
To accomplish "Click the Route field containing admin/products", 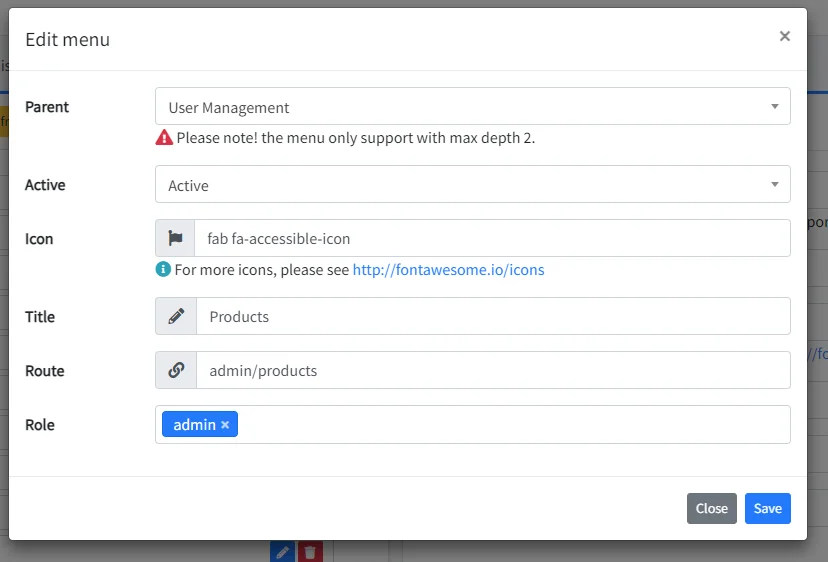I will click(x=492, y=371).
